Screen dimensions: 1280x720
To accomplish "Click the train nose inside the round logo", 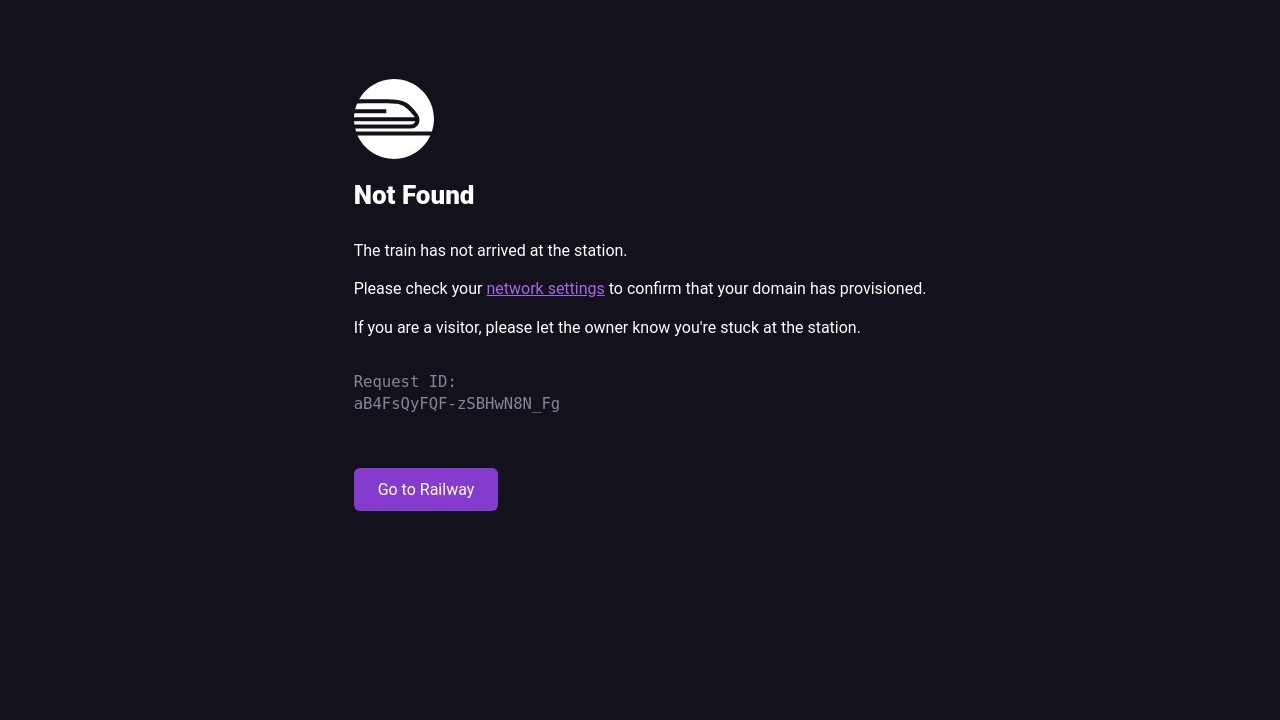I will 408,115.
